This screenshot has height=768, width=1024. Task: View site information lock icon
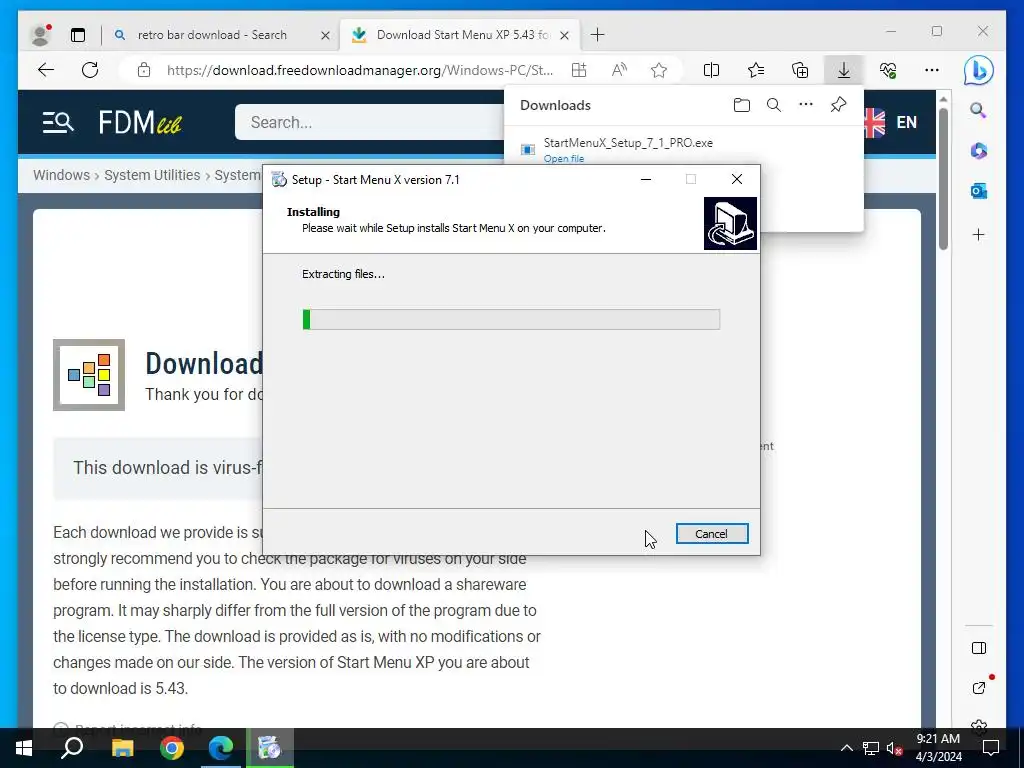144,70
